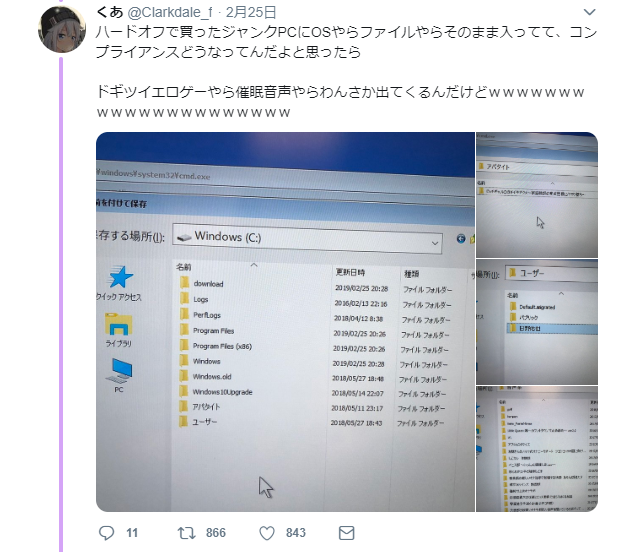Screen dimensions: 633x552
Task: Like the tweet with the heart icon
Action: tap(267, 533)
